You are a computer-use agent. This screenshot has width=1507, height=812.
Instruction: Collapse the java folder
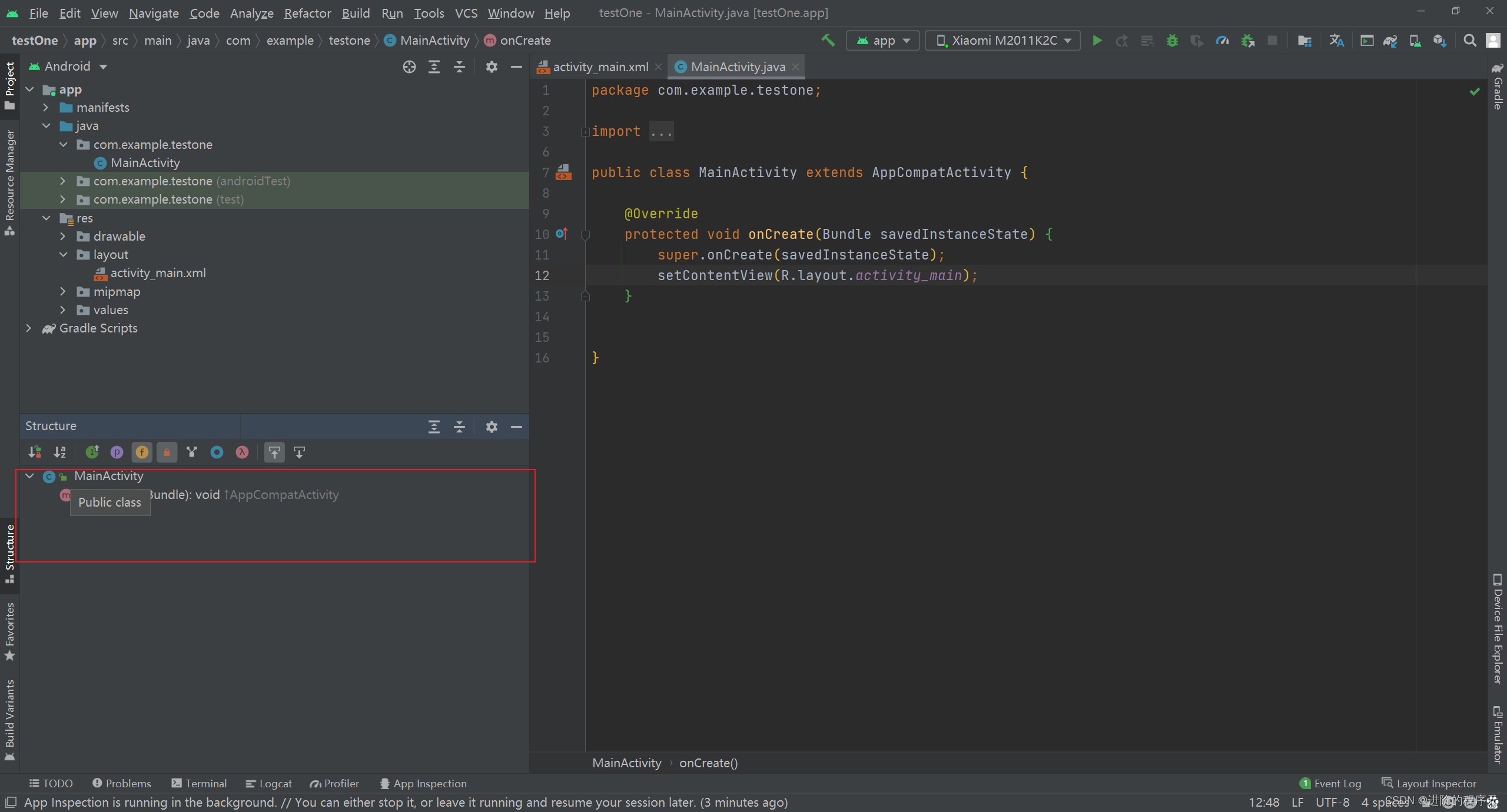pyautogui.click(x=45, y=126)
